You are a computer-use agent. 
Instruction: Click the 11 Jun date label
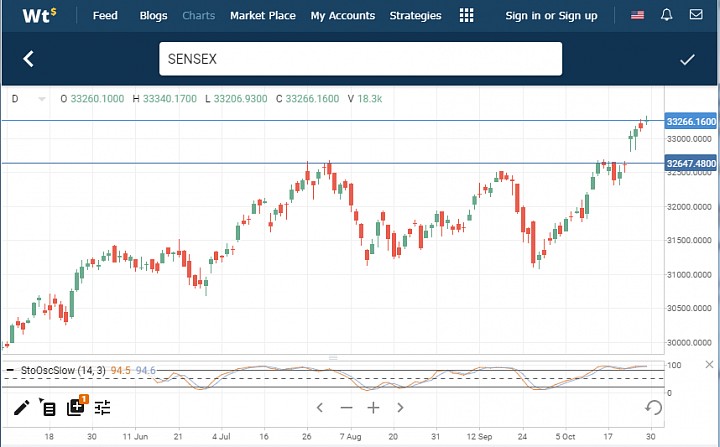tap(135, 436)
